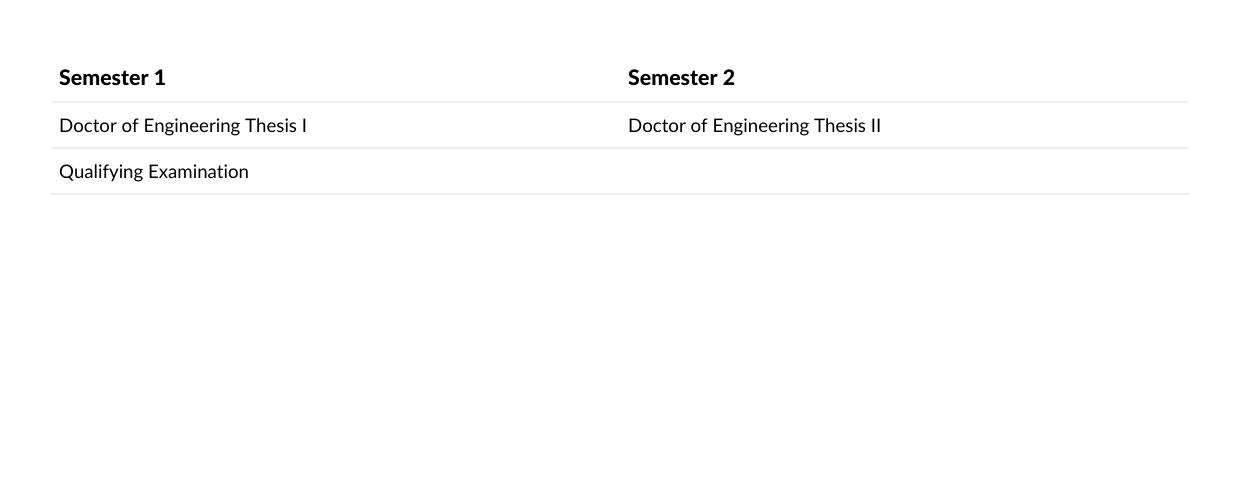Click the word Doctor under Semester 2
The width and height of the screenshot is (1240, 500).
pyautogui.click(x=657, y=126)
